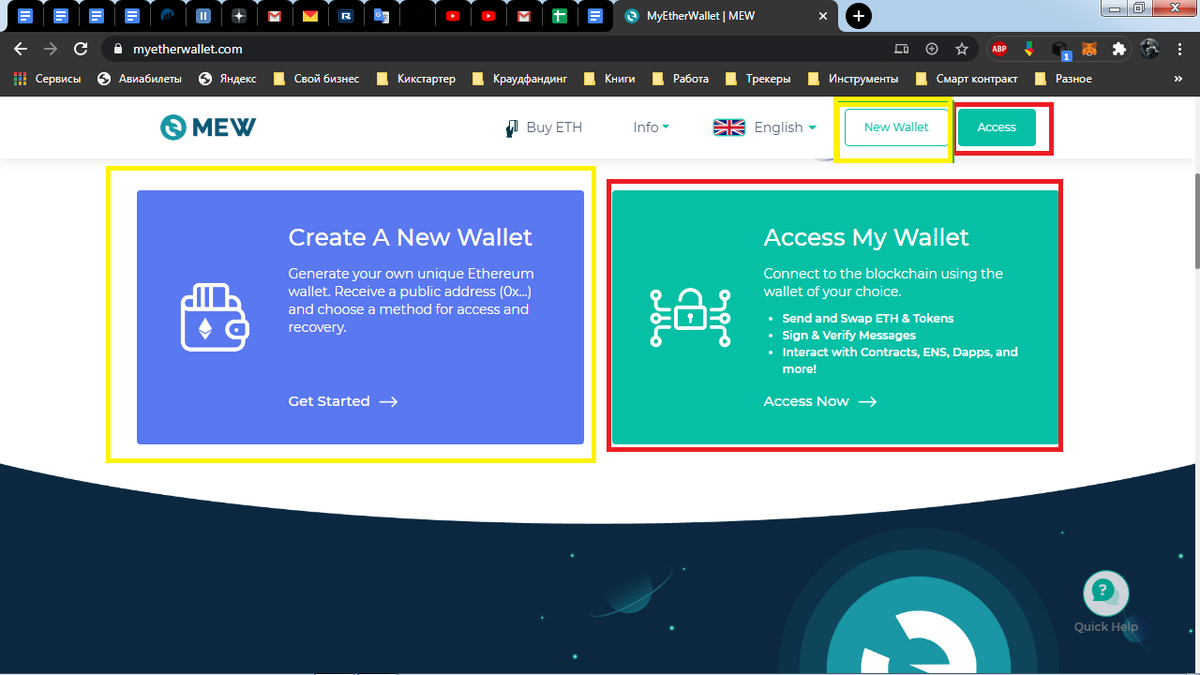Click the MEW logo in the header
The image size is (1200, 675).
coord(208,127)
